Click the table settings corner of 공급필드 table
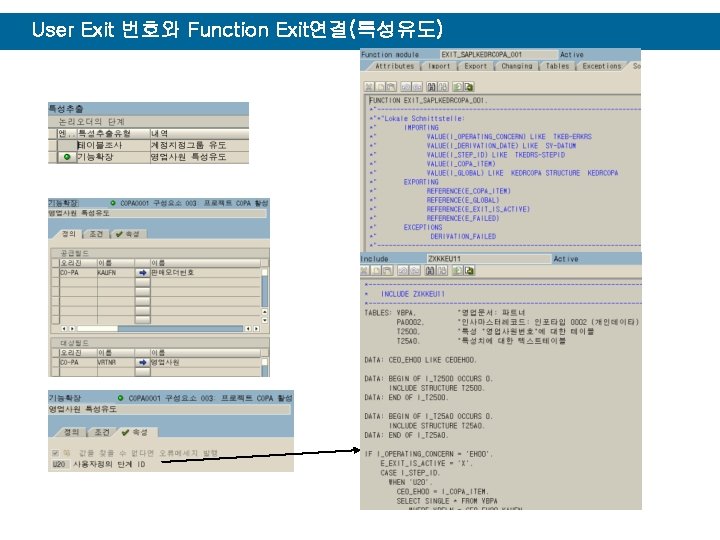 point(264,263)
